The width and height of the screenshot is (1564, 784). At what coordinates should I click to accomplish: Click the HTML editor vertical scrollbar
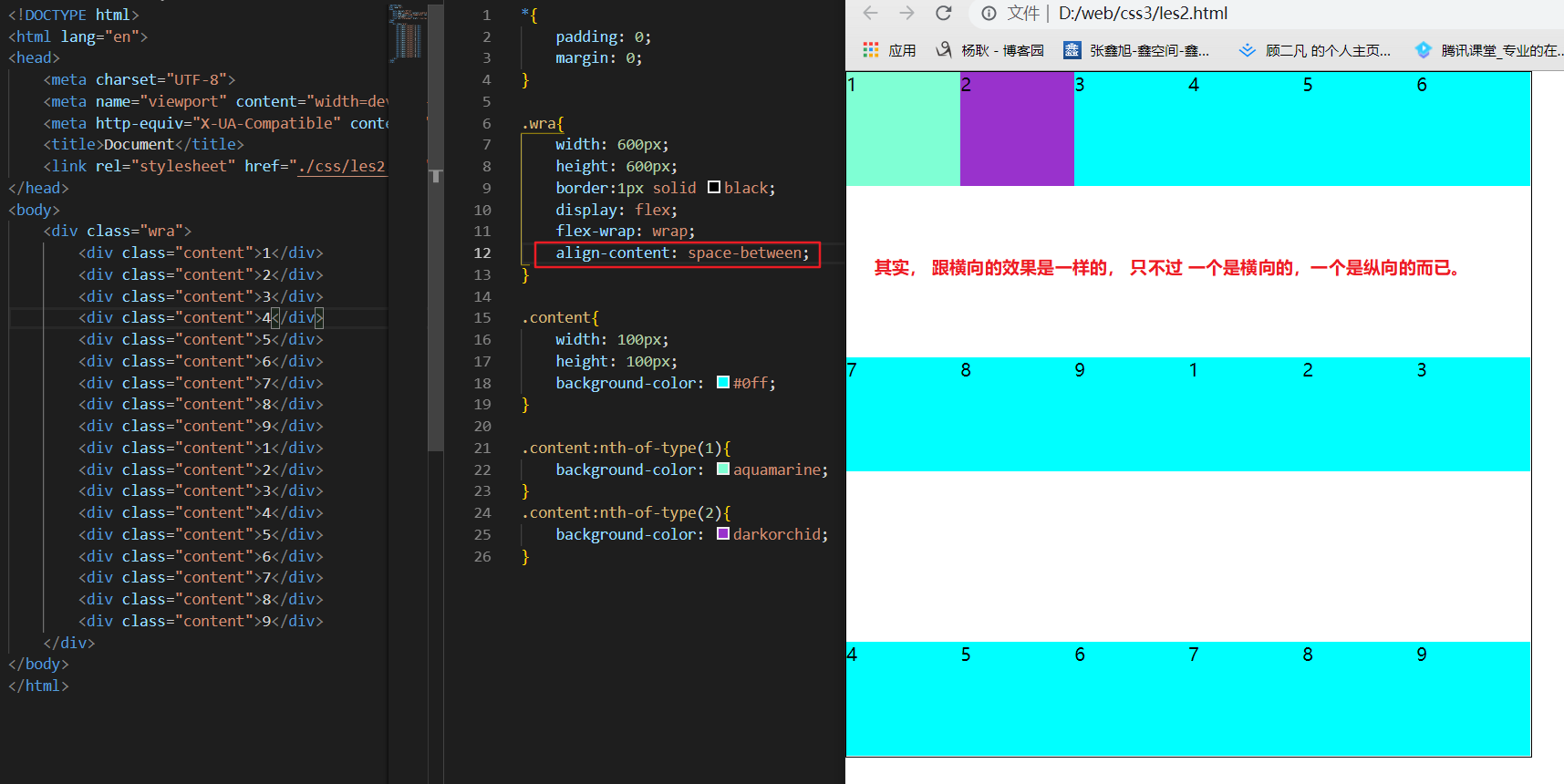pos(436,228)
